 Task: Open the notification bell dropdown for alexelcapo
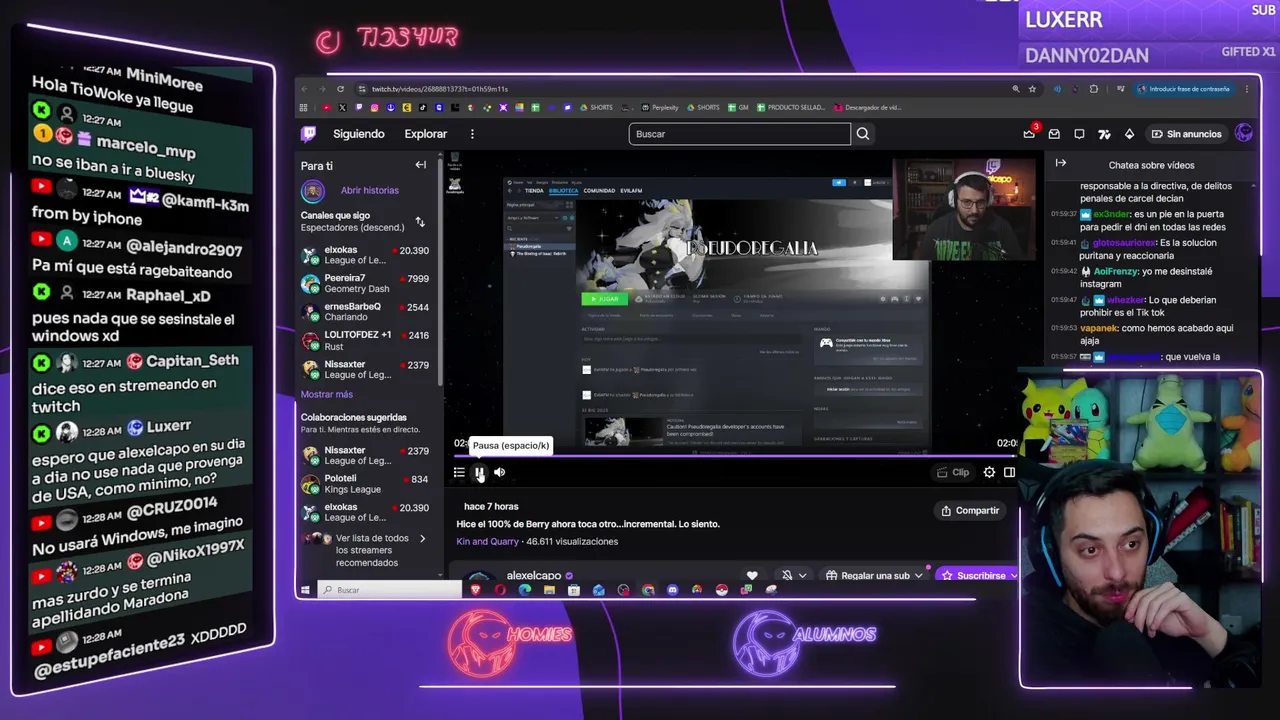point(793,576)
